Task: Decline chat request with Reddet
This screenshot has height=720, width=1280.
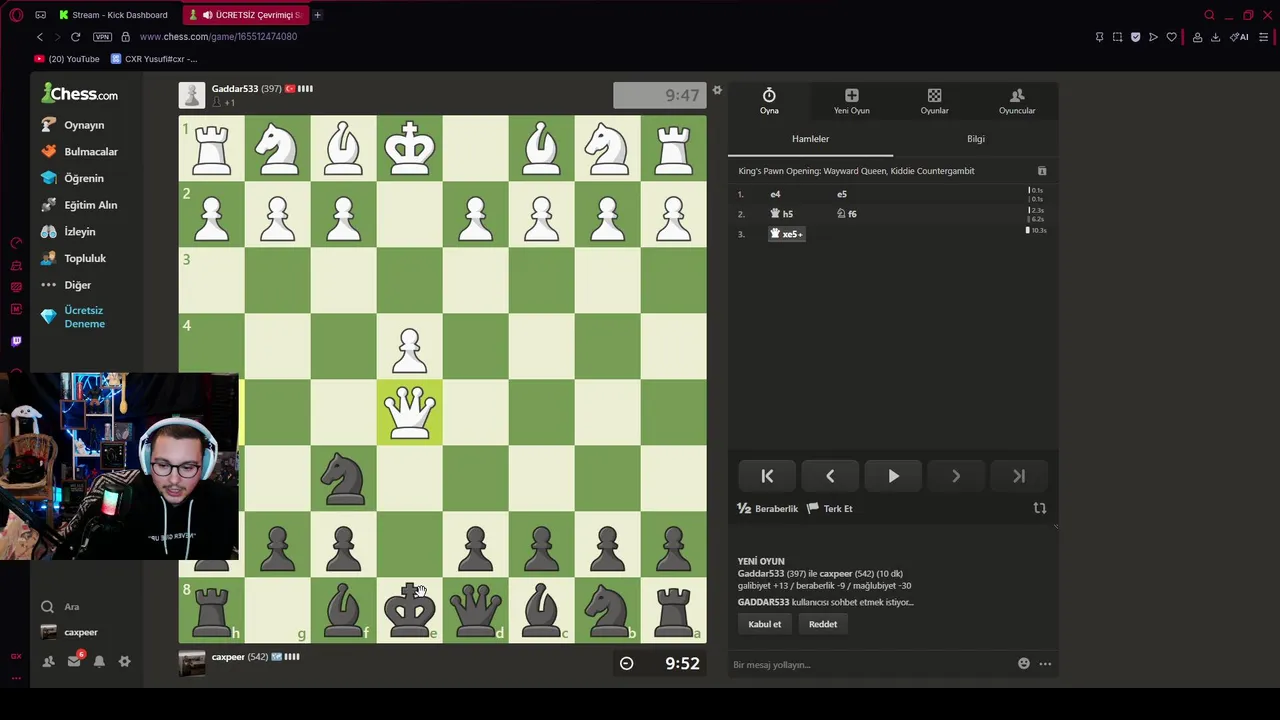Action: 823,624
